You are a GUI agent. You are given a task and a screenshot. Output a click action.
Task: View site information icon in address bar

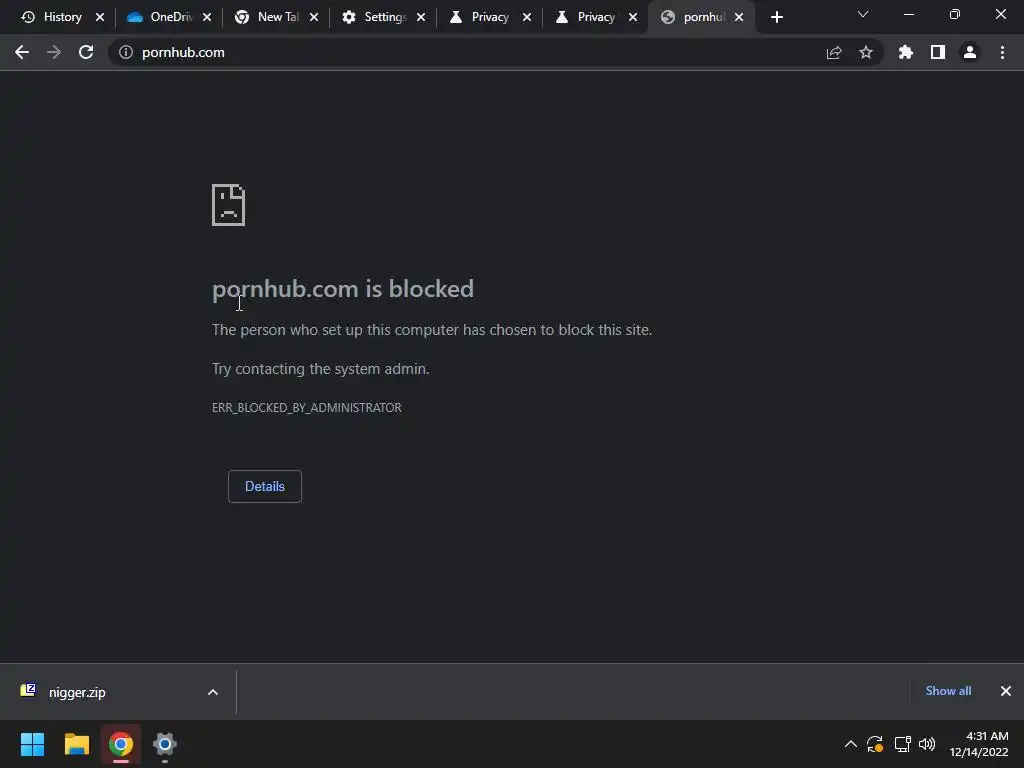click(125, 52)
